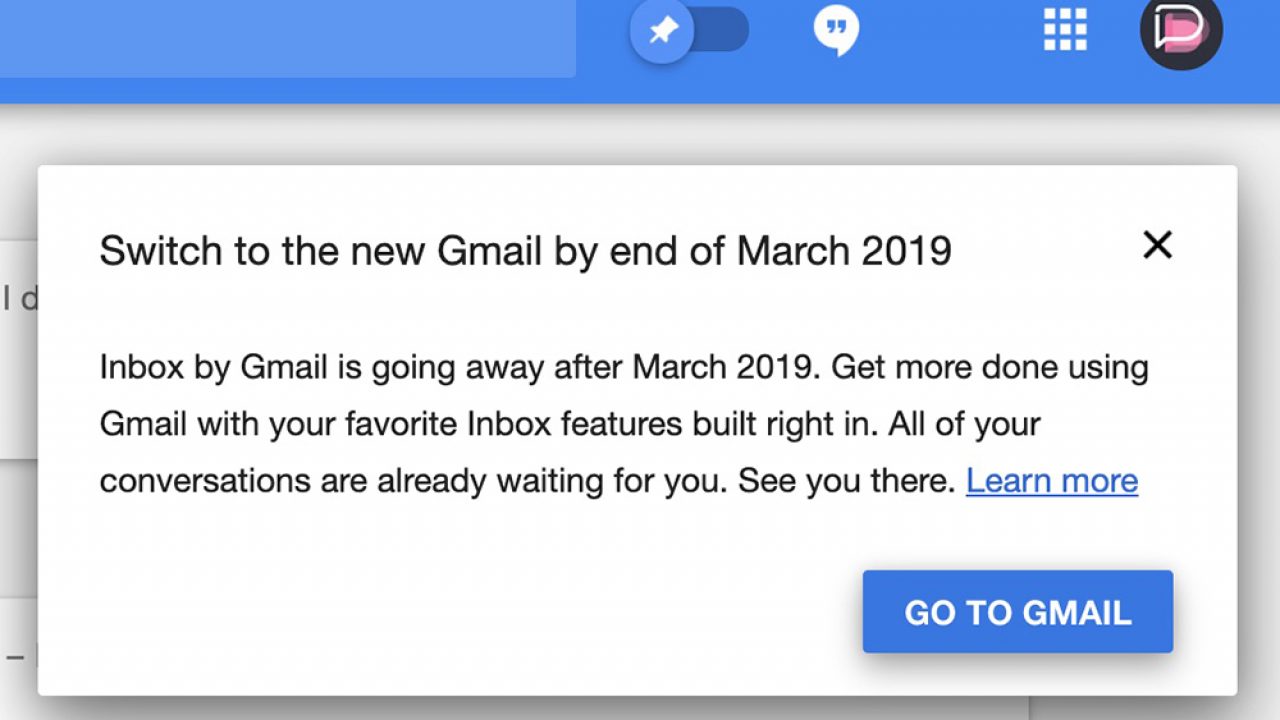Click the dialog title "Switch to the new Gmail"
This screenshot has height=720, width=1280.
320,250
